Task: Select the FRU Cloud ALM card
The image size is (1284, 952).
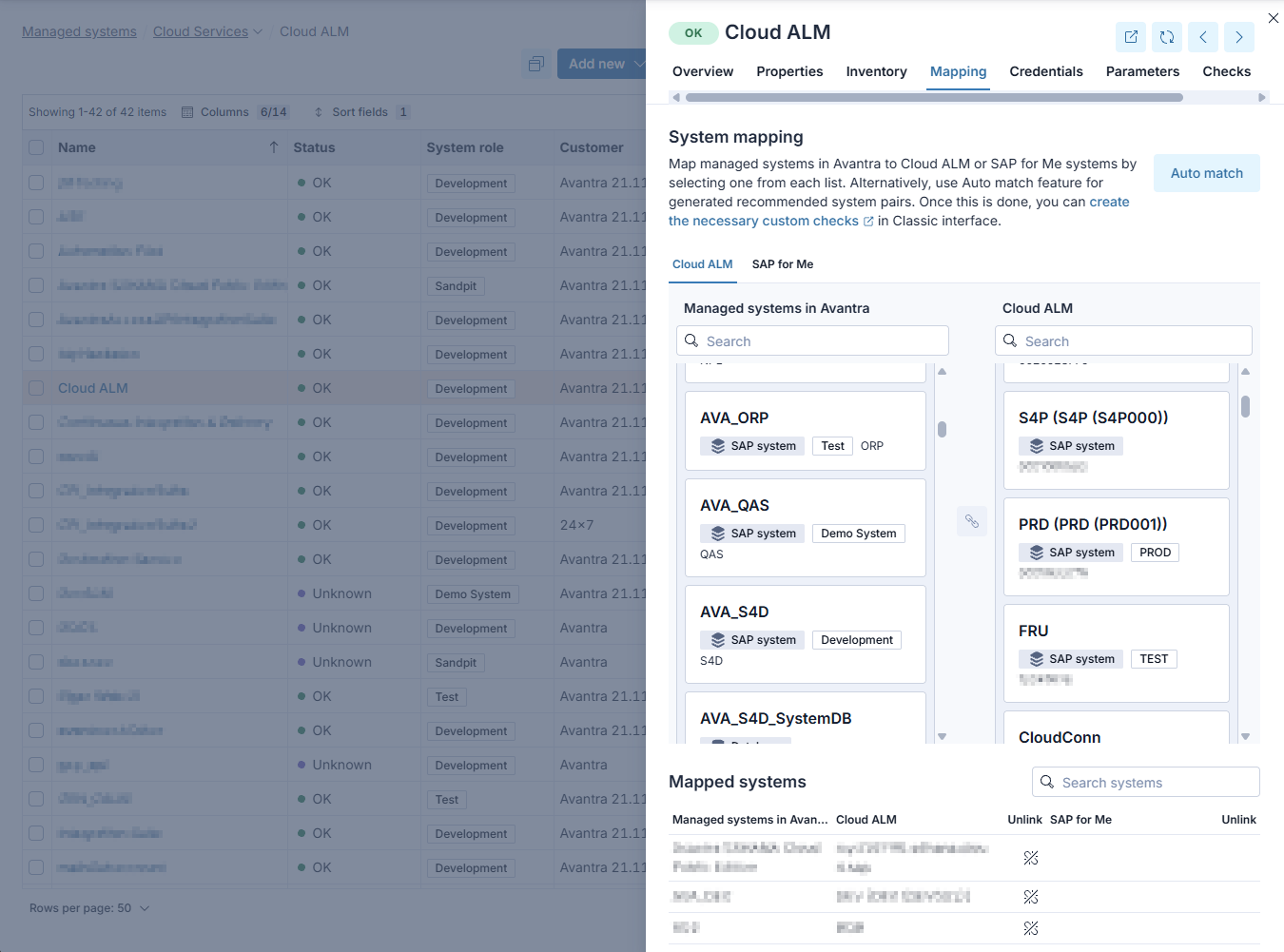Action: (1117, 653)
